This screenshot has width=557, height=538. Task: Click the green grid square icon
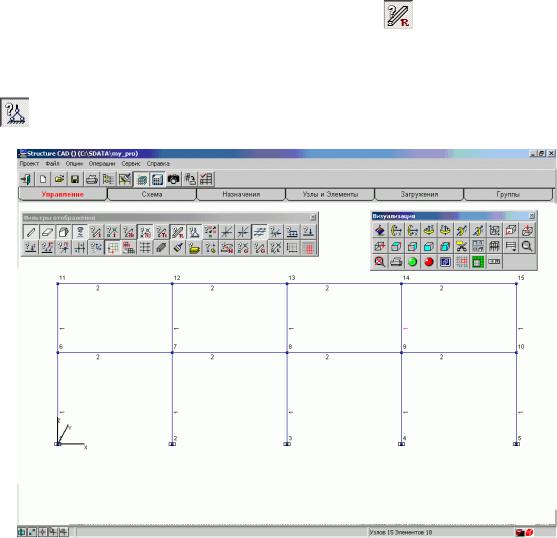[478, 262]
